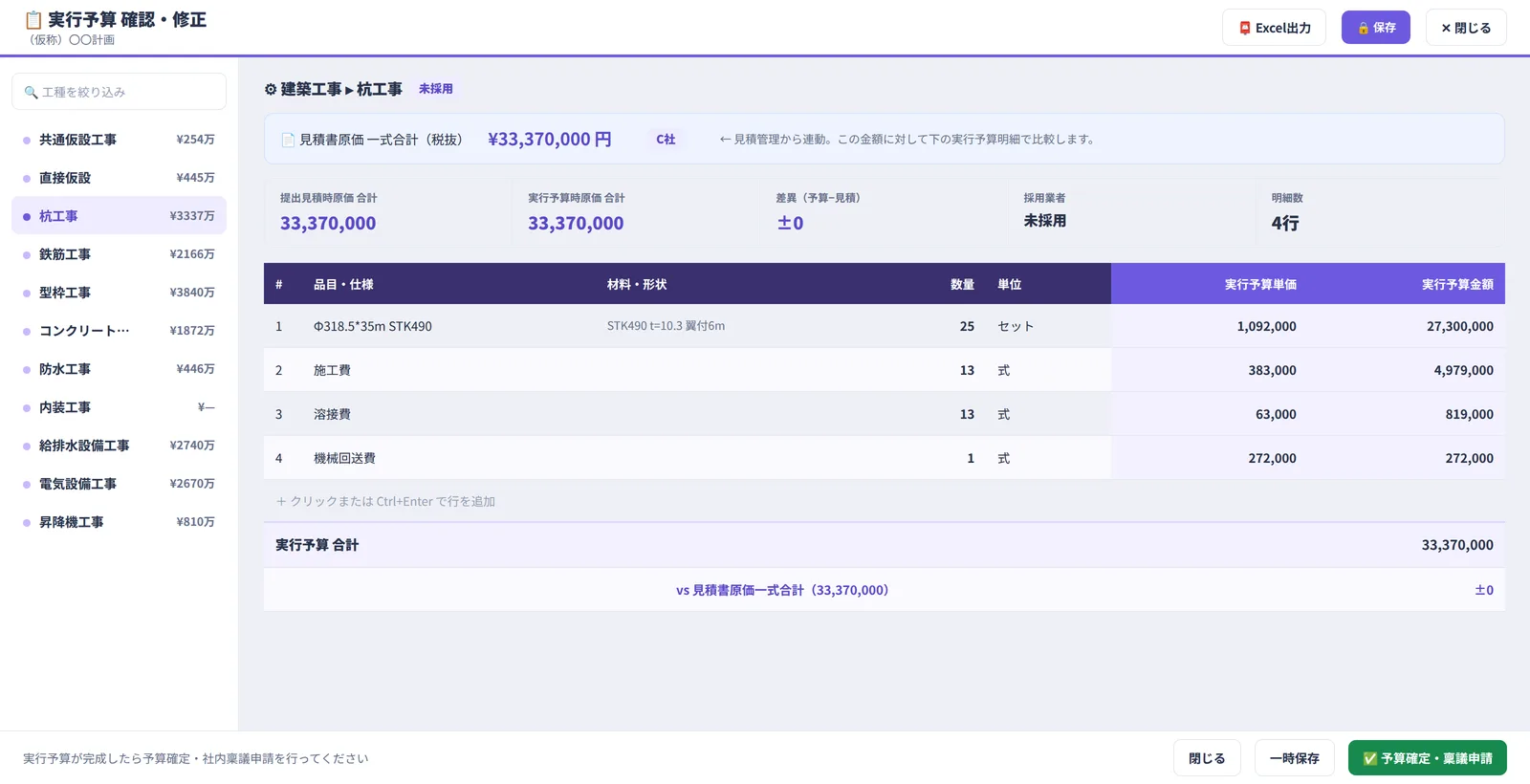Submit with 予算確定・稟議申請

(1428, 758)
